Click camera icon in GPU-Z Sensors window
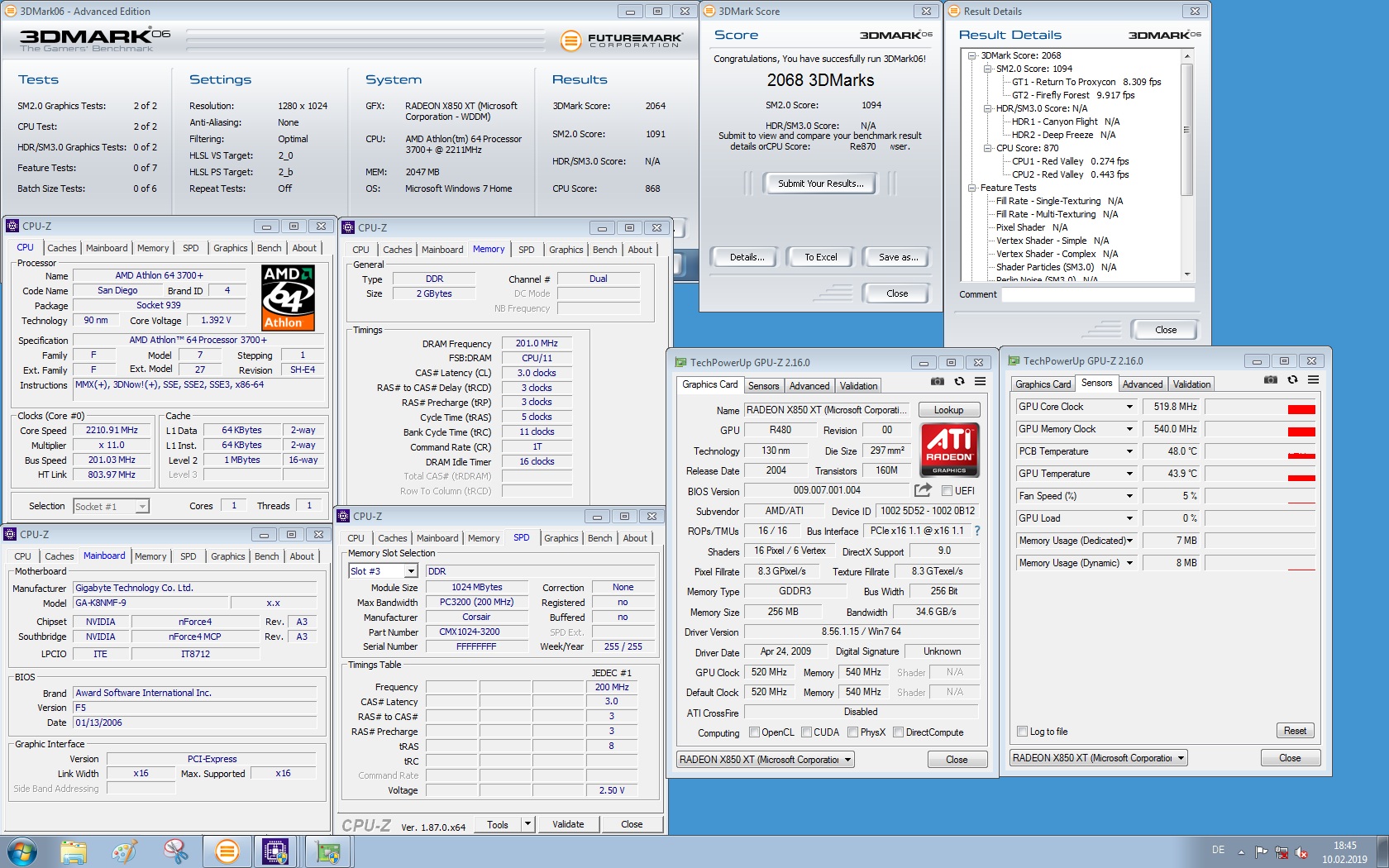This screenshot has width=1389, height=868. (x=1271, y=379)
